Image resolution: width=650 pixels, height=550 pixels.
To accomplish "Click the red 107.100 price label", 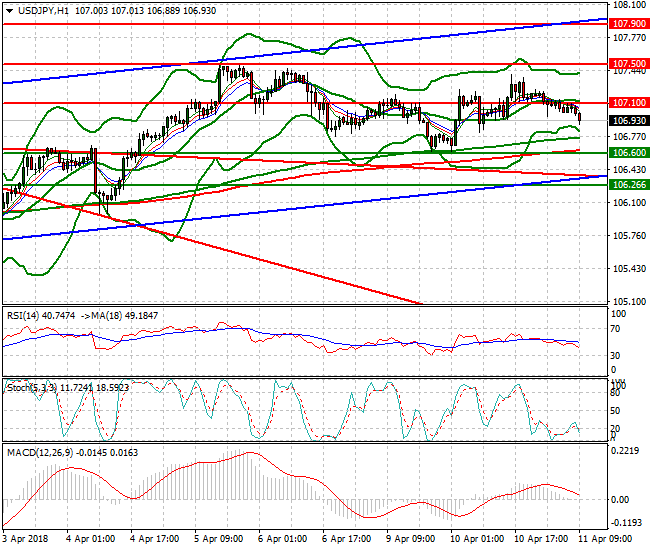I will pos(628,102).
